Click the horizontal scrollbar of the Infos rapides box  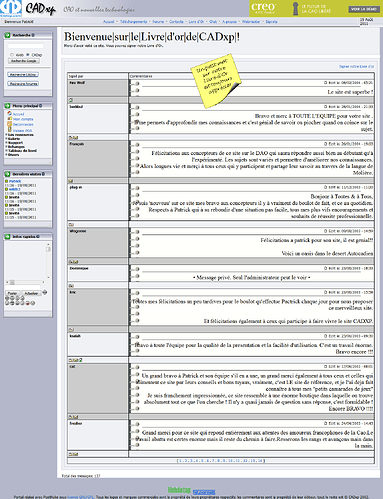coord(25,282)
